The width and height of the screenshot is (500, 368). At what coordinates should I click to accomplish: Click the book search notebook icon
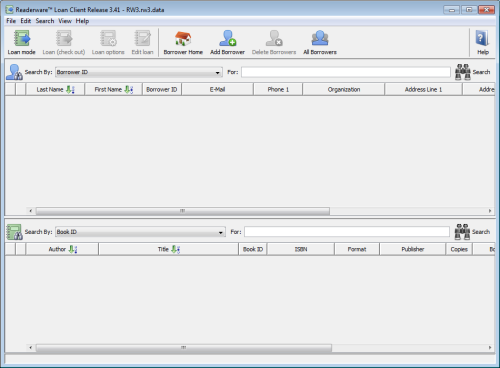pyautogui.click(x=14, y=232)
